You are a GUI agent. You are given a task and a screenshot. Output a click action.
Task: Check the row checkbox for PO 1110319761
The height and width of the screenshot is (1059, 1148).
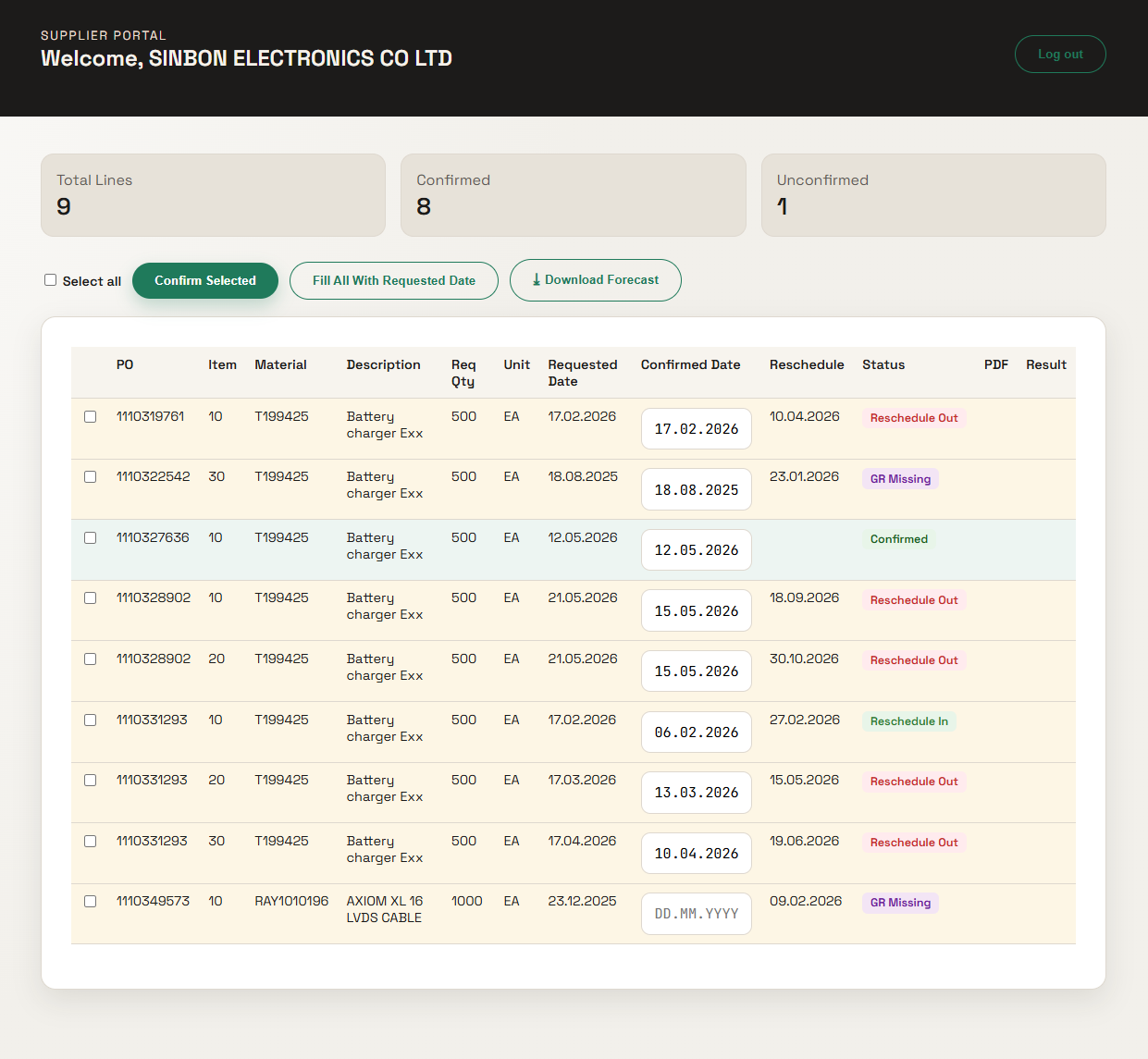[x=90, y=416]
